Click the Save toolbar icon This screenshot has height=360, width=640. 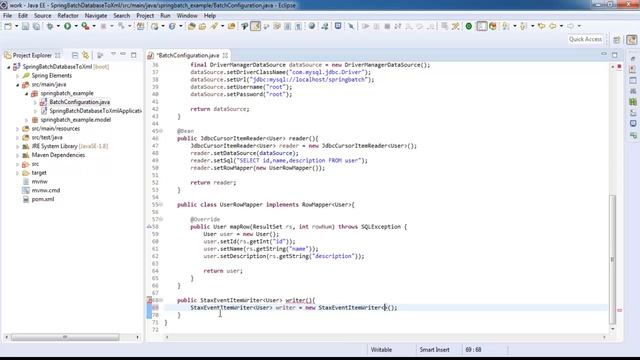click(x=25, y=26)
